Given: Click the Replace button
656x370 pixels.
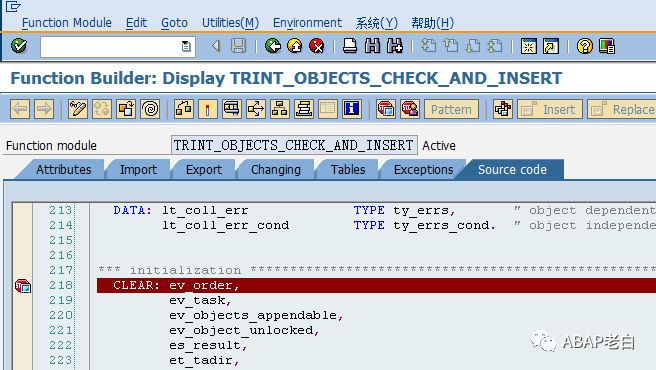Looking at the screenshot, I should (622, 109).
